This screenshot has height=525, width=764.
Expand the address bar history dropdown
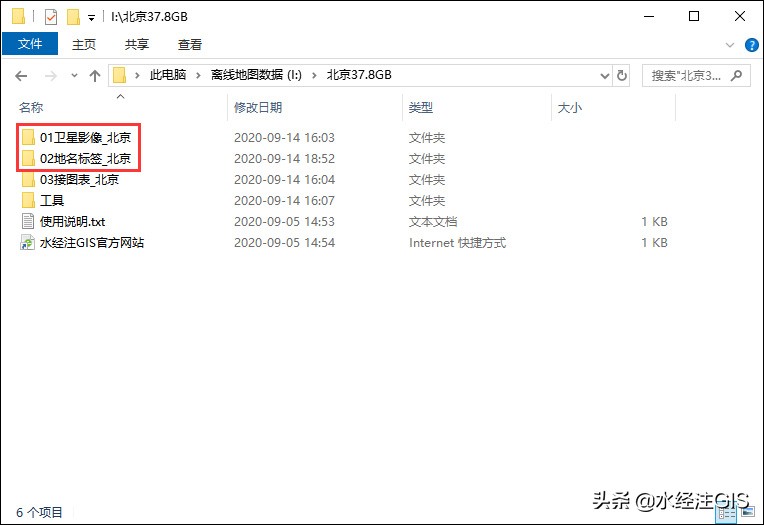tap(605, 76)
